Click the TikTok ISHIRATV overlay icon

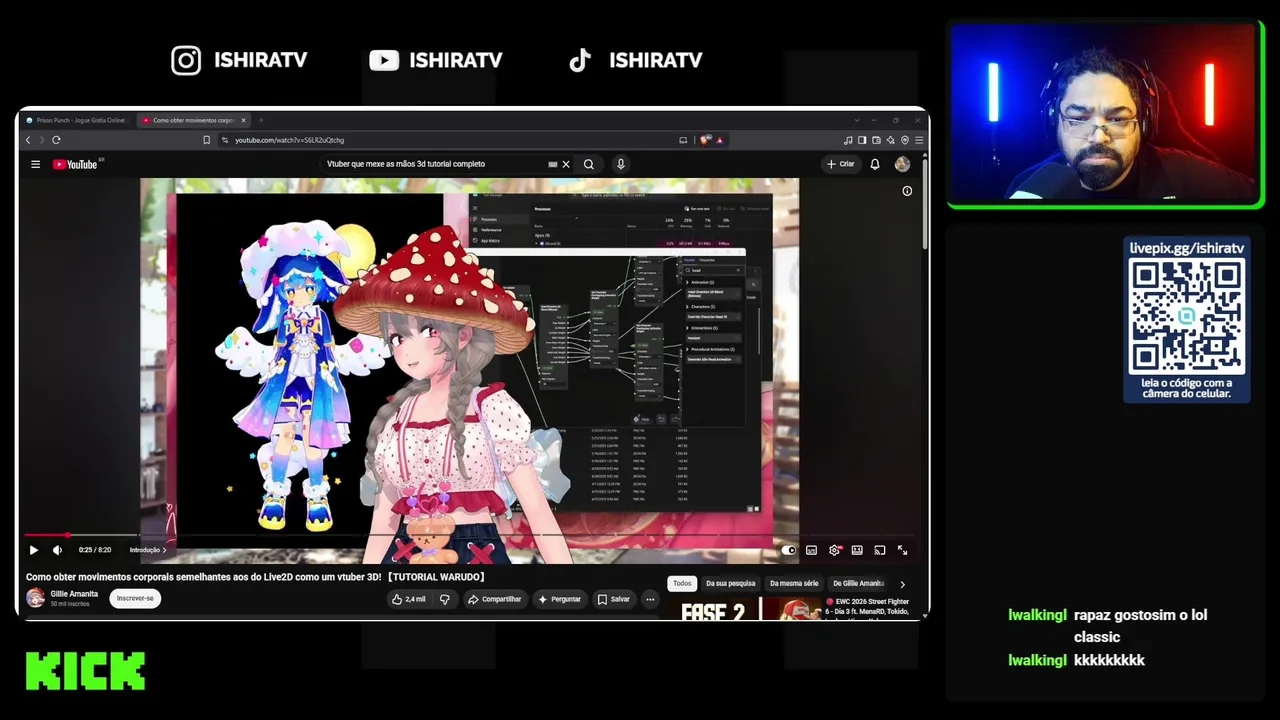[580, 60]
